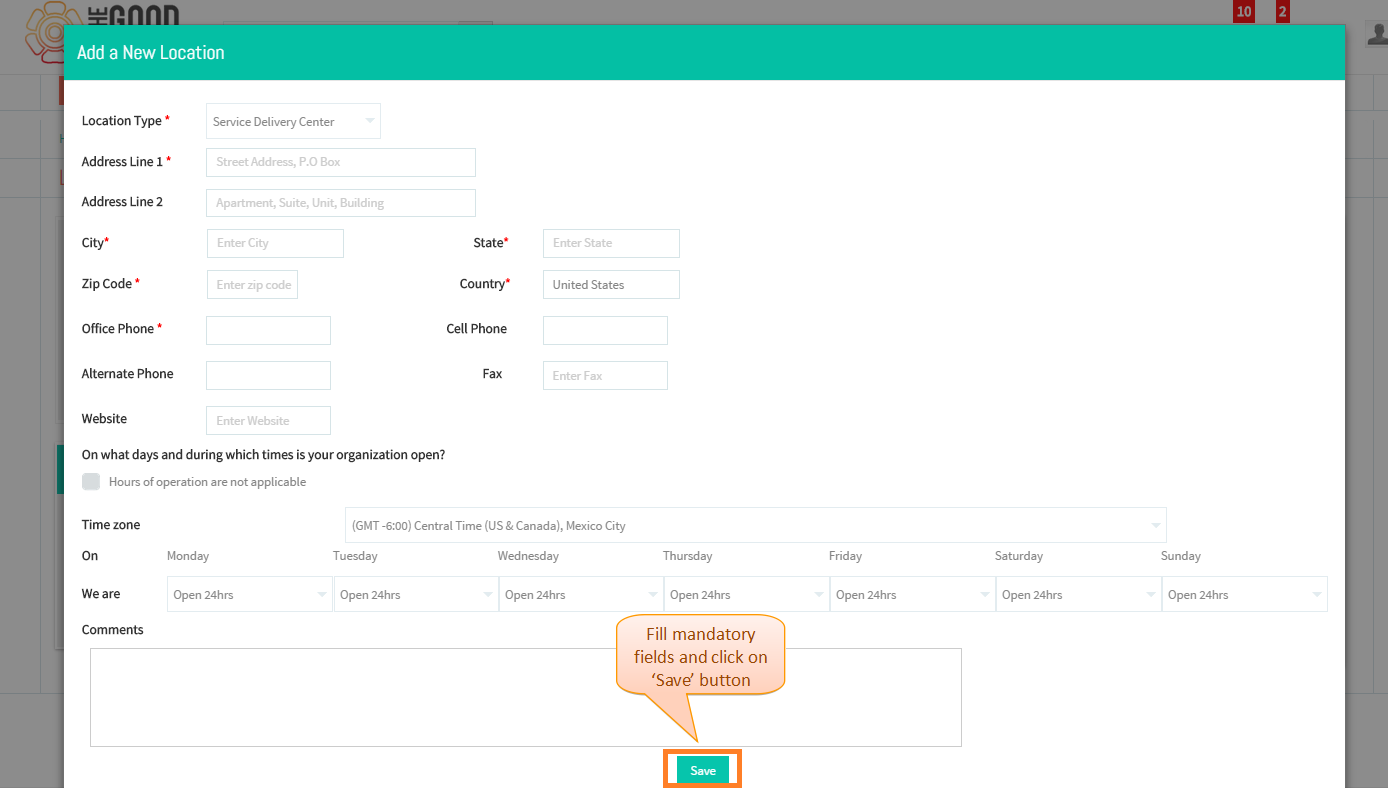Click into the Comments text area
Viewport: 1388px width, 788px height.
click(x=526, y=697)
